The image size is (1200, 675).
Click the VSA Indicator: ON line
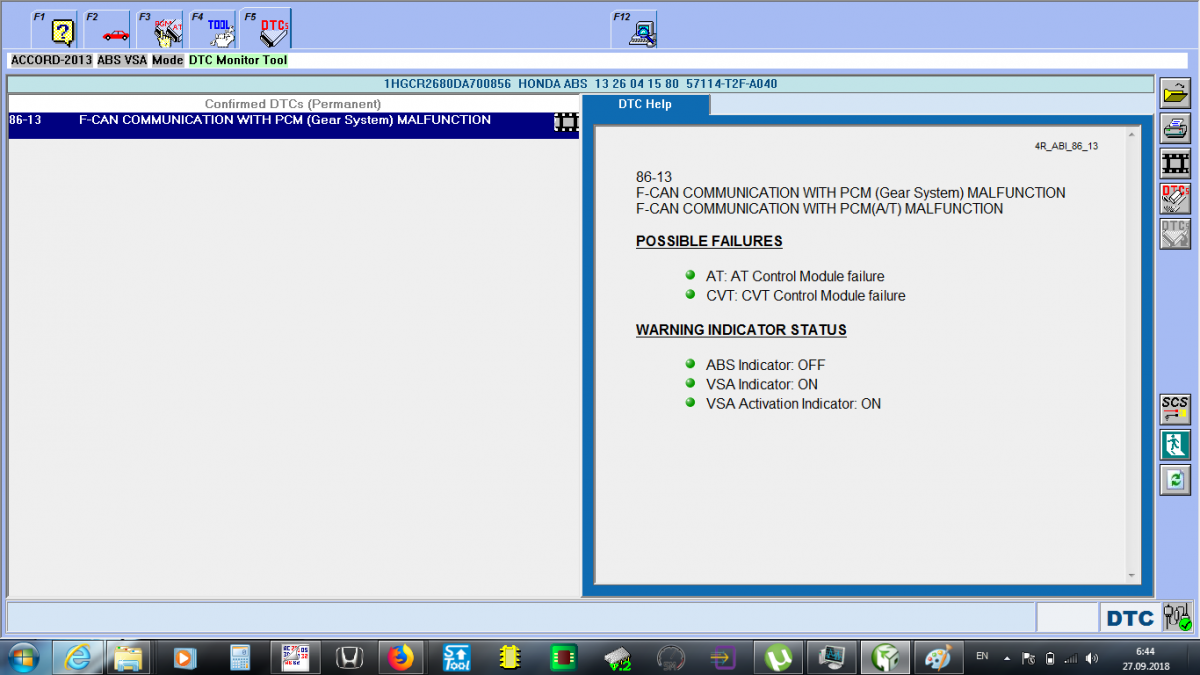tap(762, 384)
